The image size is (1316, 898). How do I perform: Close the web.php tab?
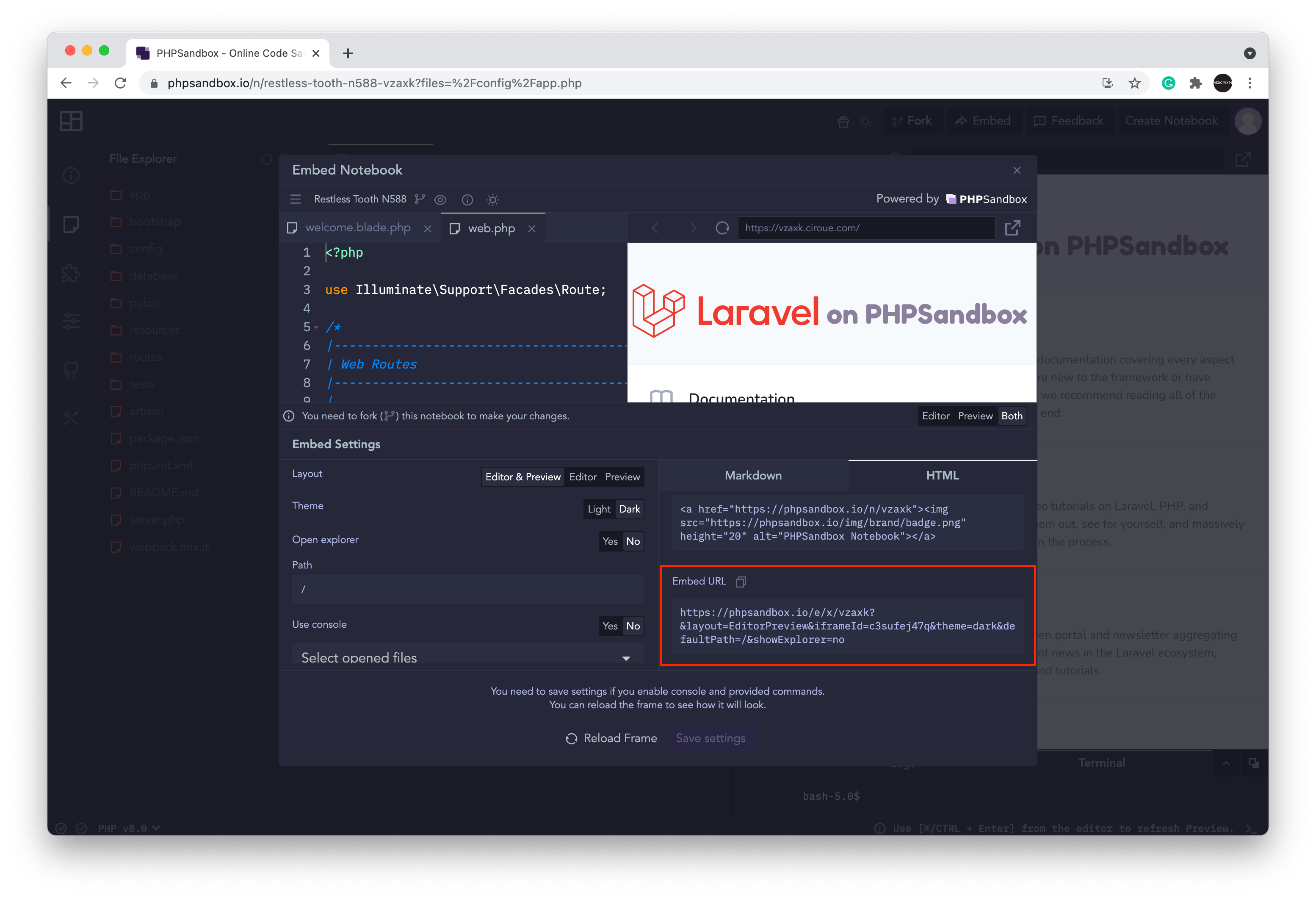pos(532,228)
